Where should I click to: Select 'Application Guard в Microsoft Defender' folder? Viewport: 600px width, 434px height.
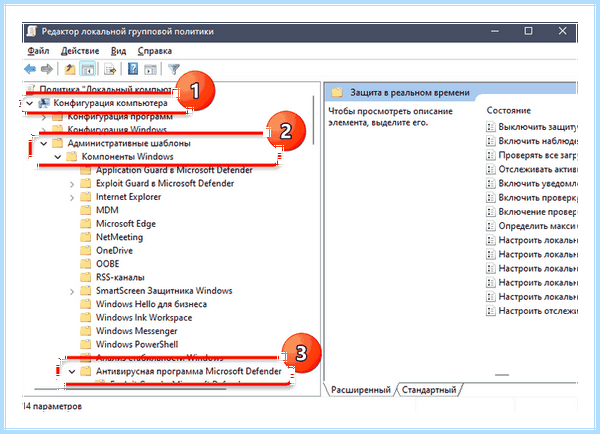[x=174, y=170]
